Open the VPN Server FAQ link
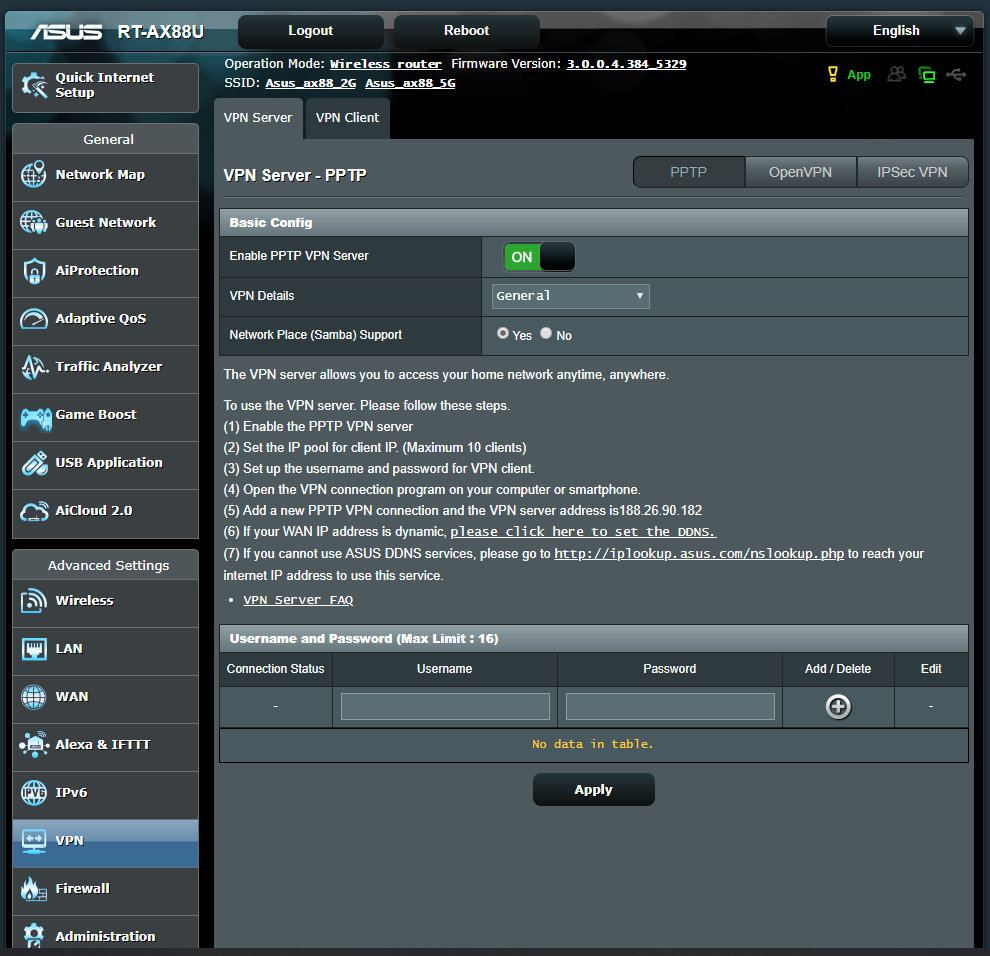 (x=298, y=600)
